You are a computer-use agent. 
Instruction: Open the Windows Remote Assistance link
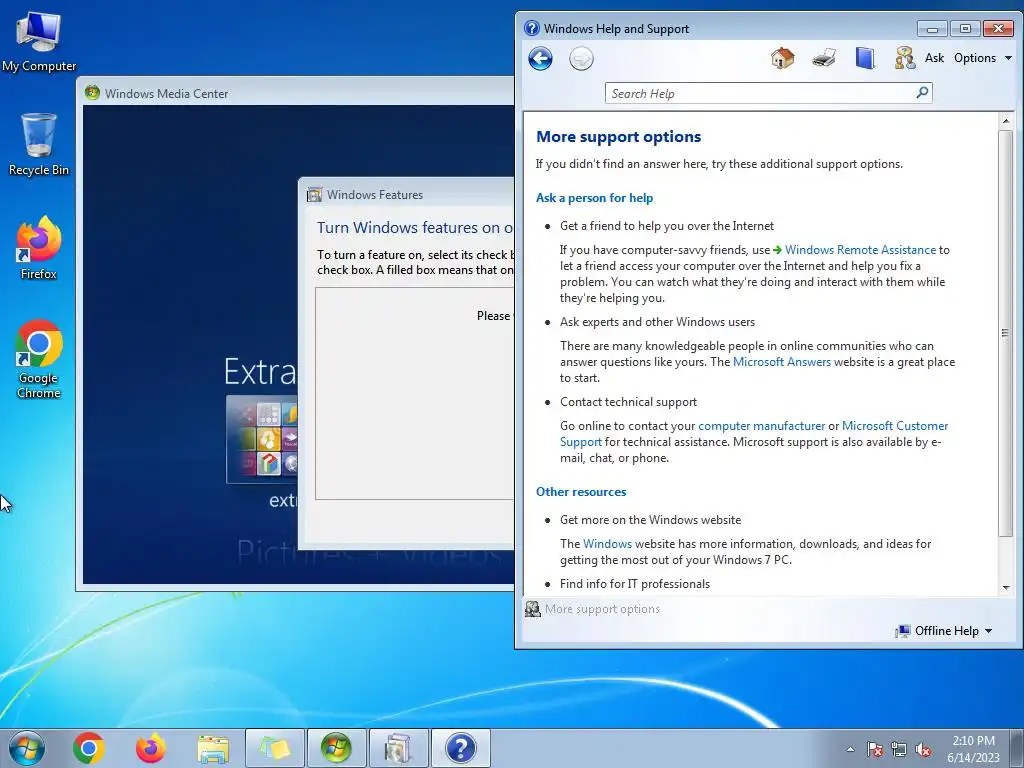[x=860, y=250]
